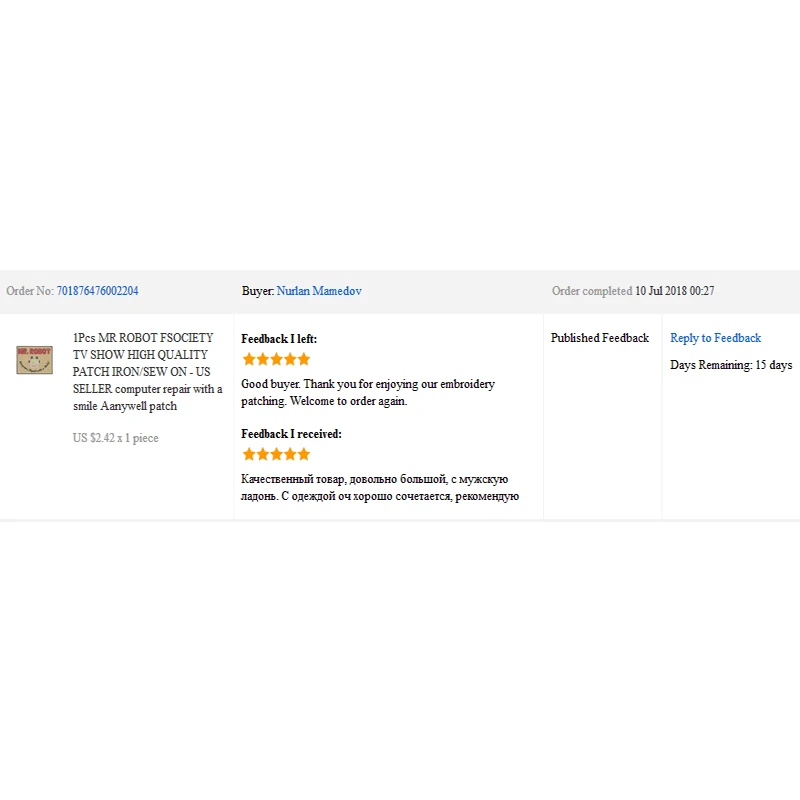Screen dimensions: 800x800
Task: Open the MR ROBOT patch thumbnail
Action: point(34,360)
